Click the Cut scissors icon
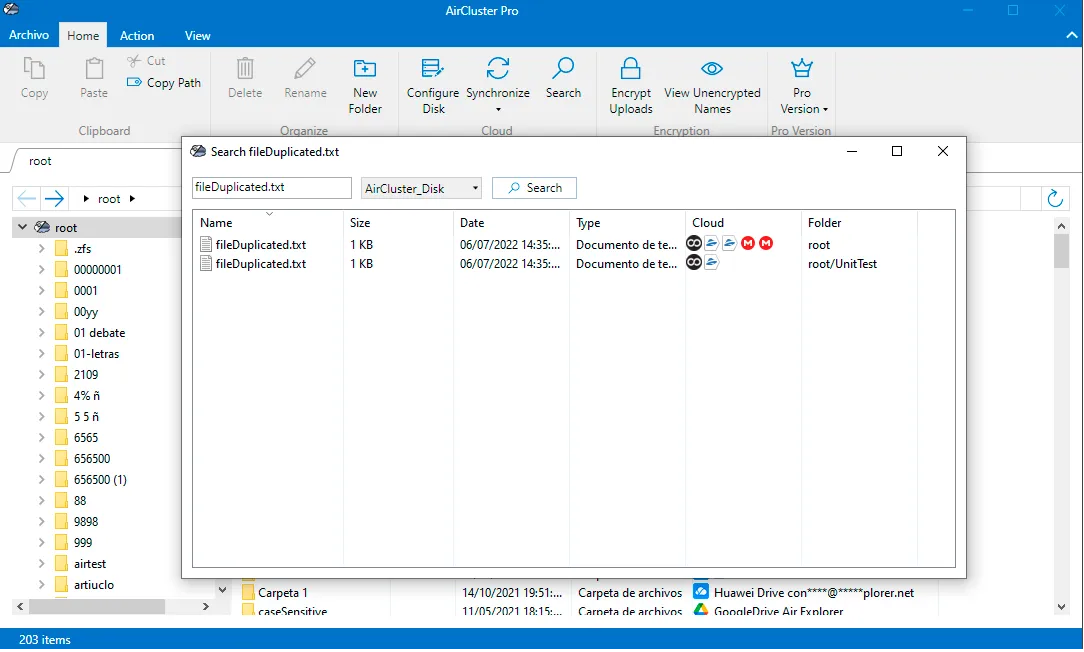The width and height of the screenshot is (1084, 652). [134, 61]
